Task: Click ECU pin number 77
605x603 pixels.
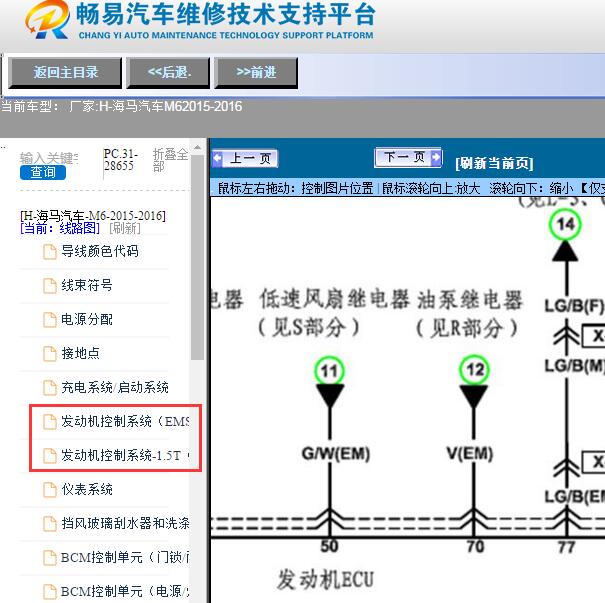Action: [x=566, y=547]
